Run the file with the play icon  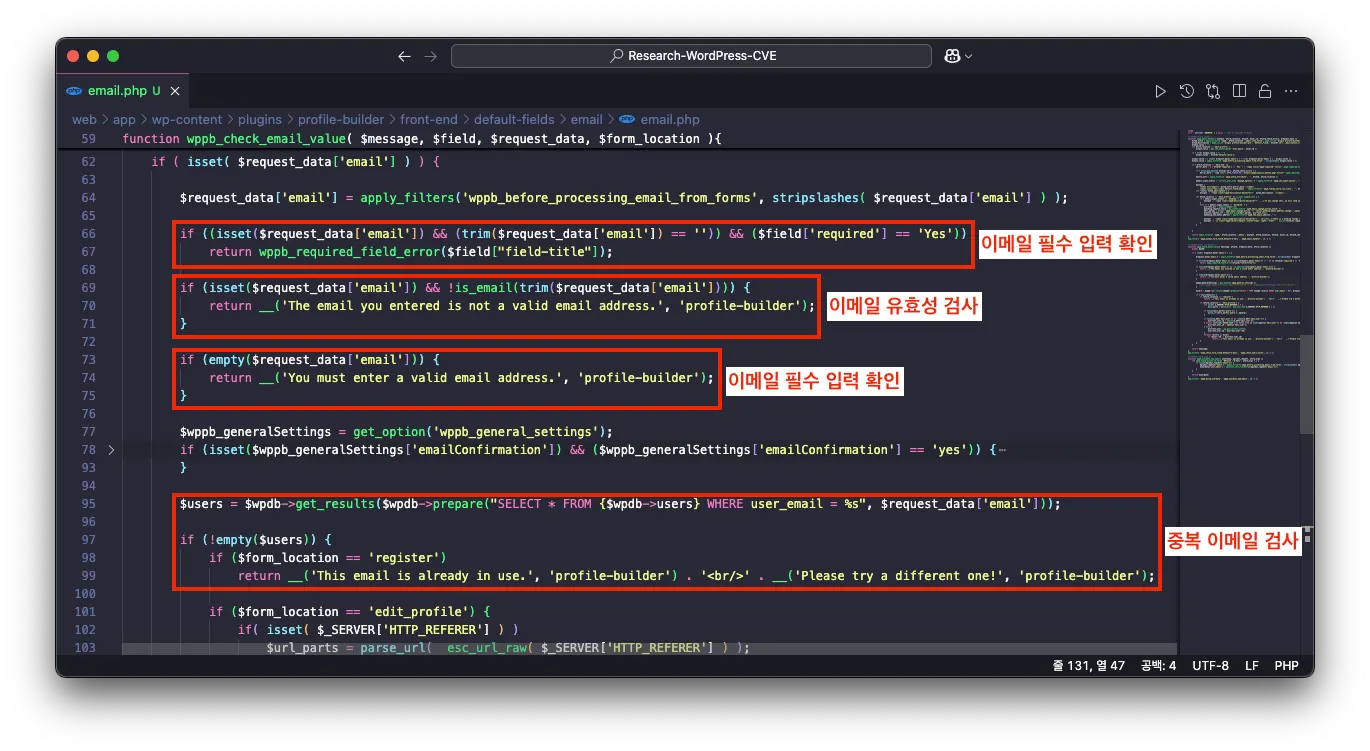pos(1160,91)
